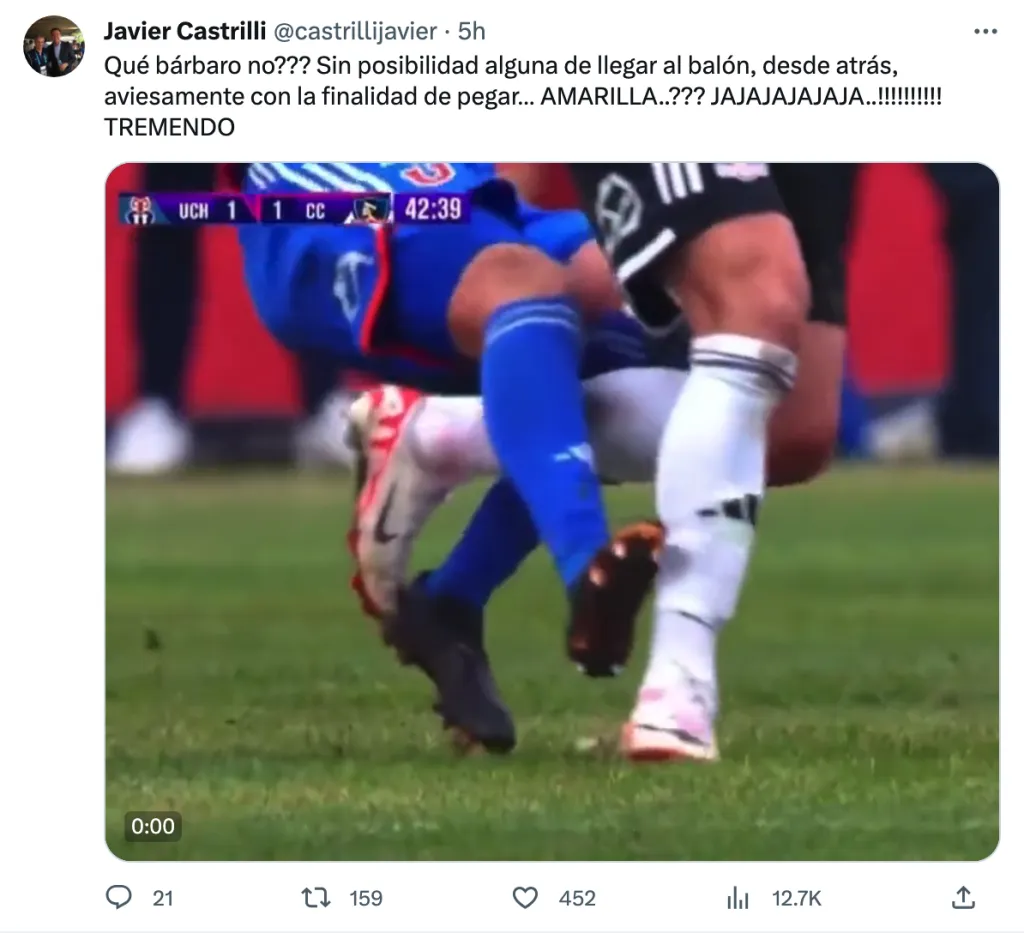Click the 452 likes count
Image resolution: width=1024 pixels, height=933 pixels.
pos(577,898)
